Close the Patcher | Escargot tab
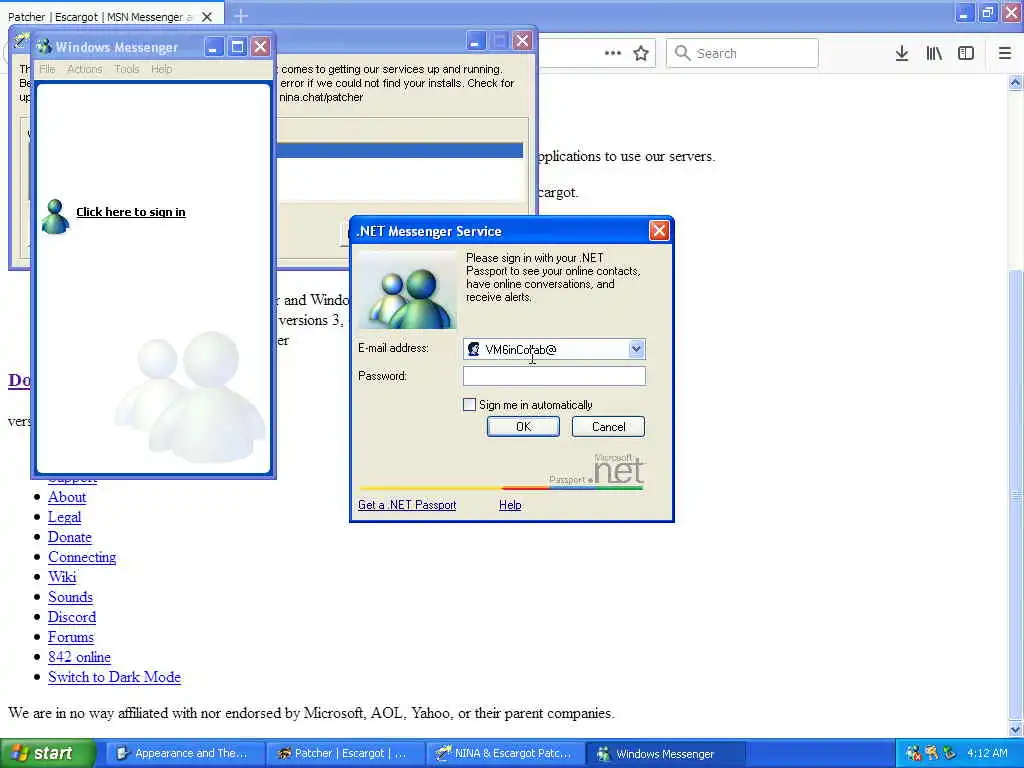Image resolution: width=1024 pixels, height=768 pixels. pos(207,16)
